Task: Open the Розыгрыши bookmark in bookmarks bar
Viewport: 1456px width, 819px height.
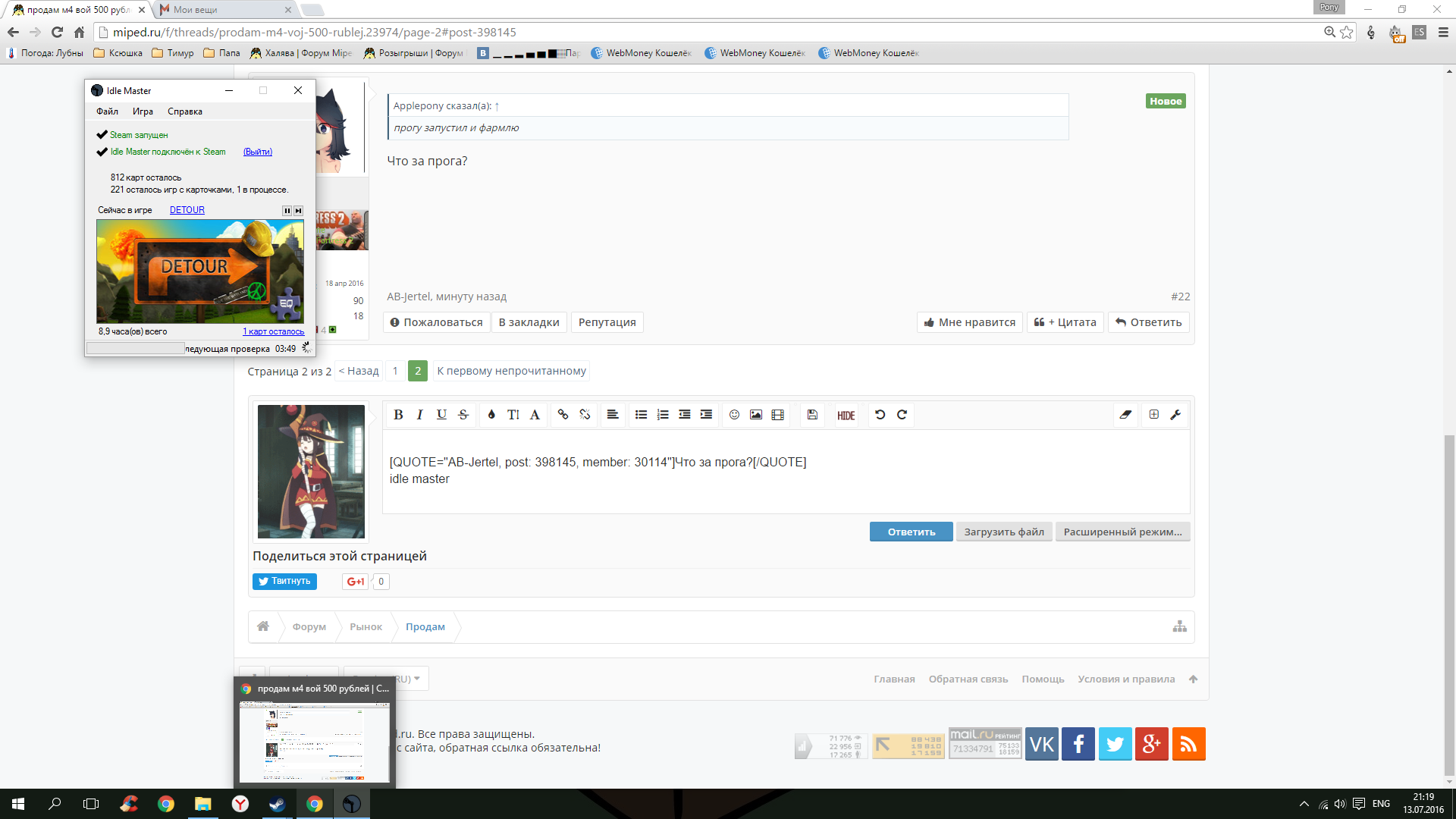Action: pos(414,53)
